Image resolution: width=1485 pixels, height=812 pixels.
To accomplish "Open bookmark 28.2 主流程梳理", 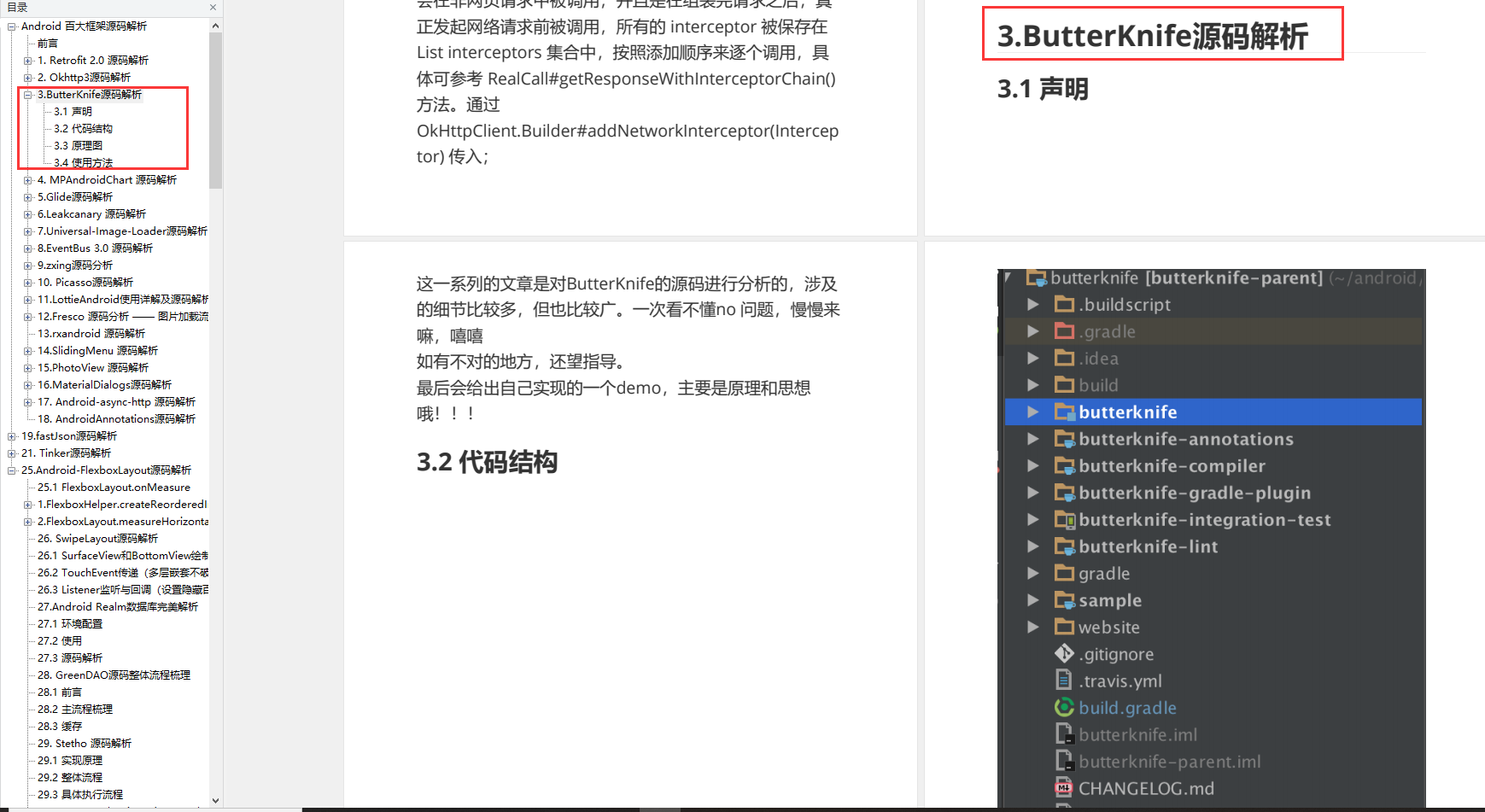I will [74, 710].
